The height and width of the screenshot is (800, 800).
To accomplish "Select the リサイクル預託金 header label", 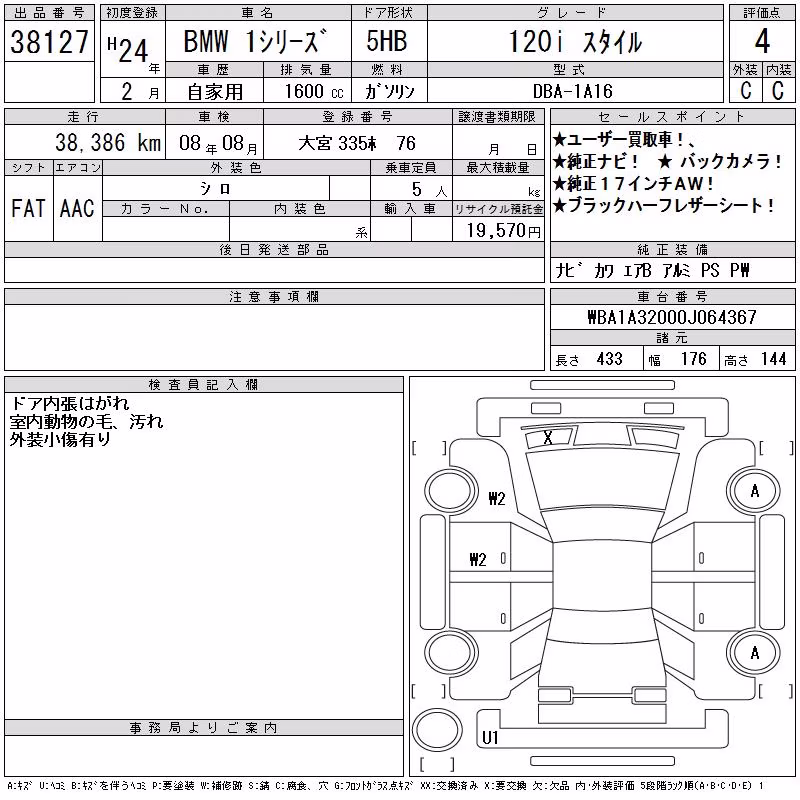I will point(498,209).
